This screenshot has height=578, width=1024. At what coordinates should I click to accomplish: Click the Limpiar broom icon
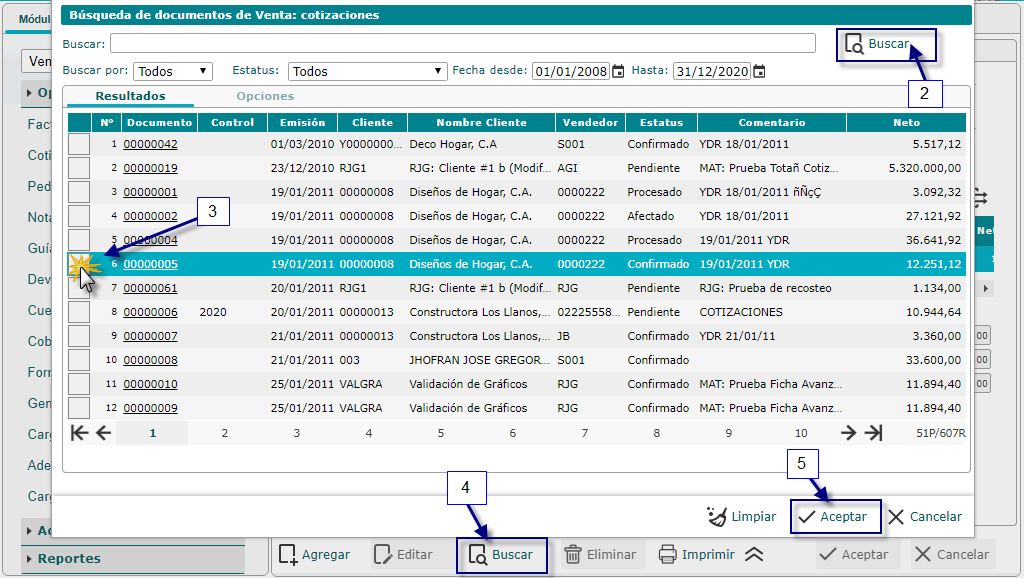pos(717,517)
